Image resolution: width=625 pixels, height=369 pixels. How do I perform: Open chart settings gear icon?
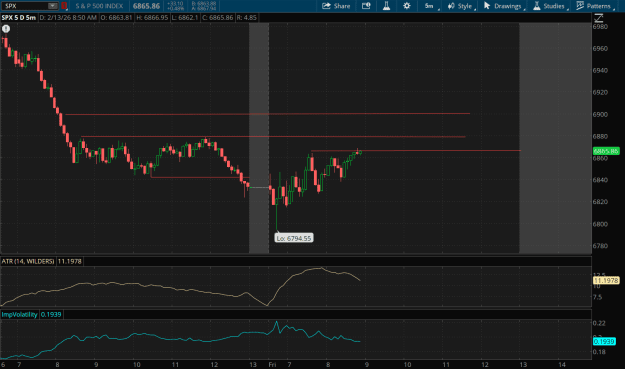pos(407,6)
